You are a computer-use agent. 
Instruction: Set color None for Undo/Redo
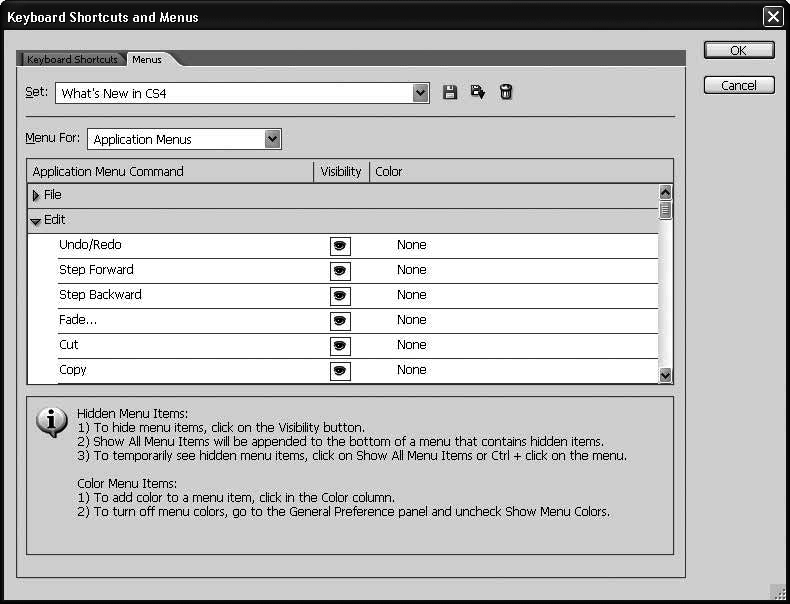[x=412, y=245]
